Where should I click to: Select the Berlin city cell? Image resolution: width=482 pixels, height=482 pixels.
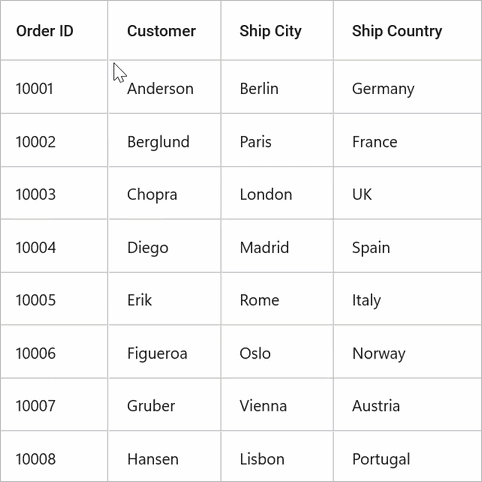pos(277,87)
